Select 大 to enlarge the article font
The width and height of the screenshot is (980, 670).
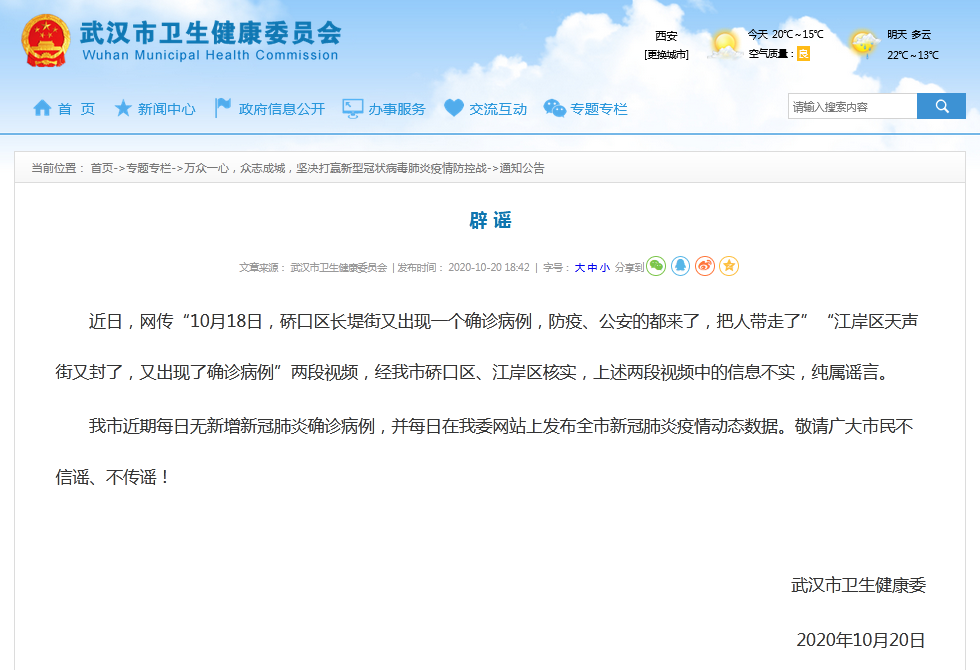pos(579,266)
